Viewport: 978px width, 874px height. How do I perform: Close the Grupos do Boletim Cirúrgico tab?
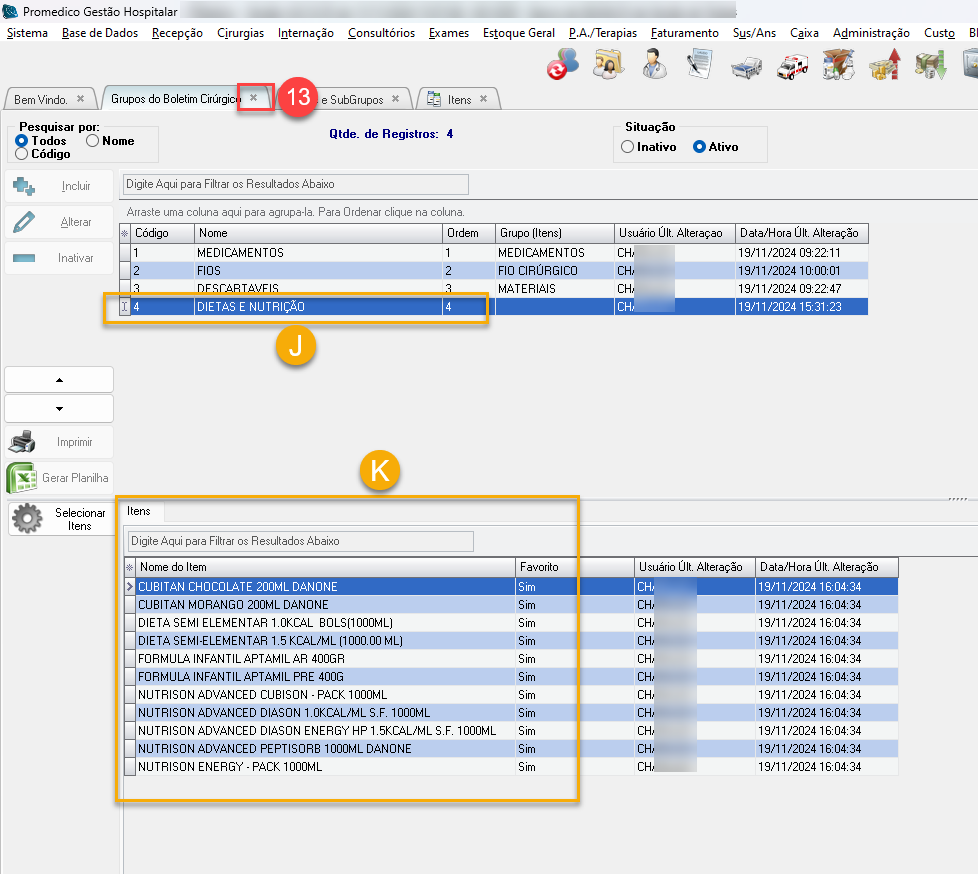(x=254, y=98)
